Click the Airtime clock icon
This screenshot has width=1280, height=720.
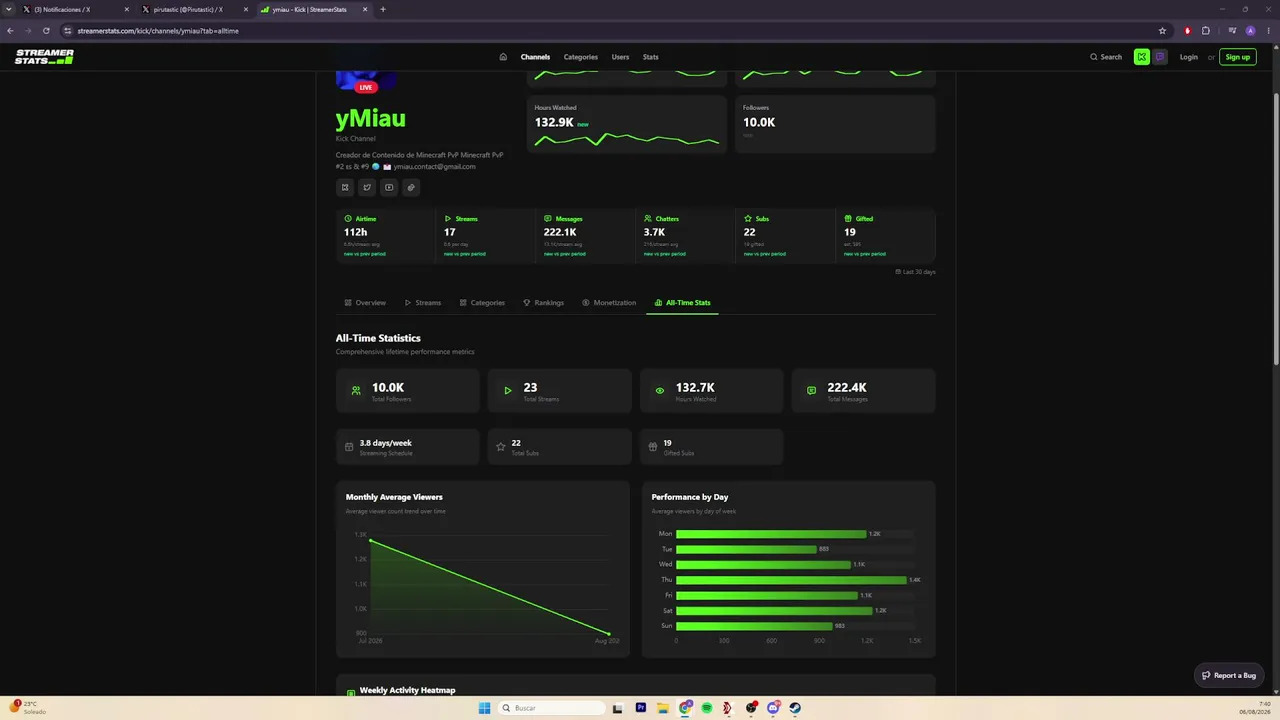[348, 218]
